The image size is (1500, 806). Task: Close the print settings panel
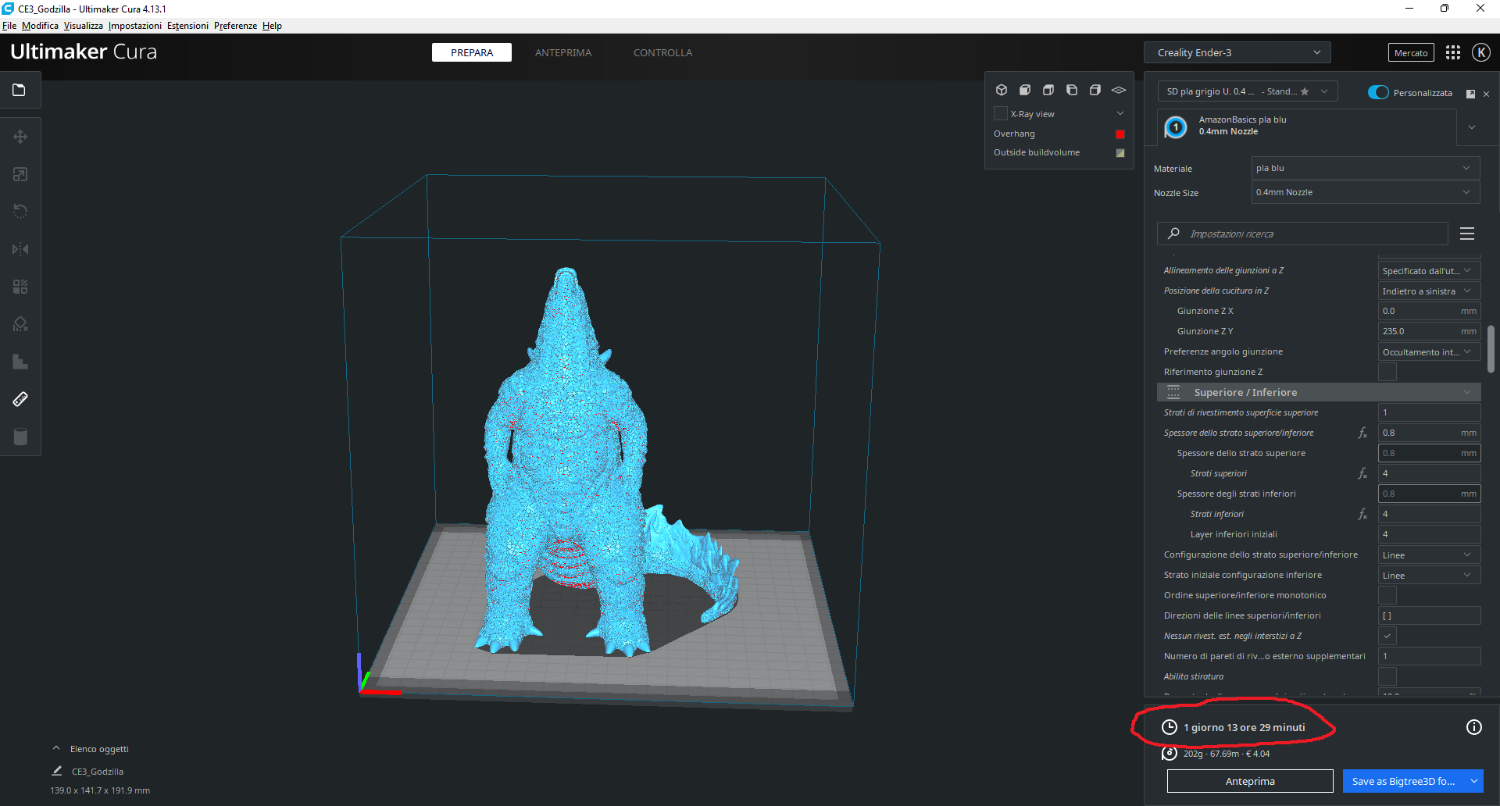(x=1486, y=93)
